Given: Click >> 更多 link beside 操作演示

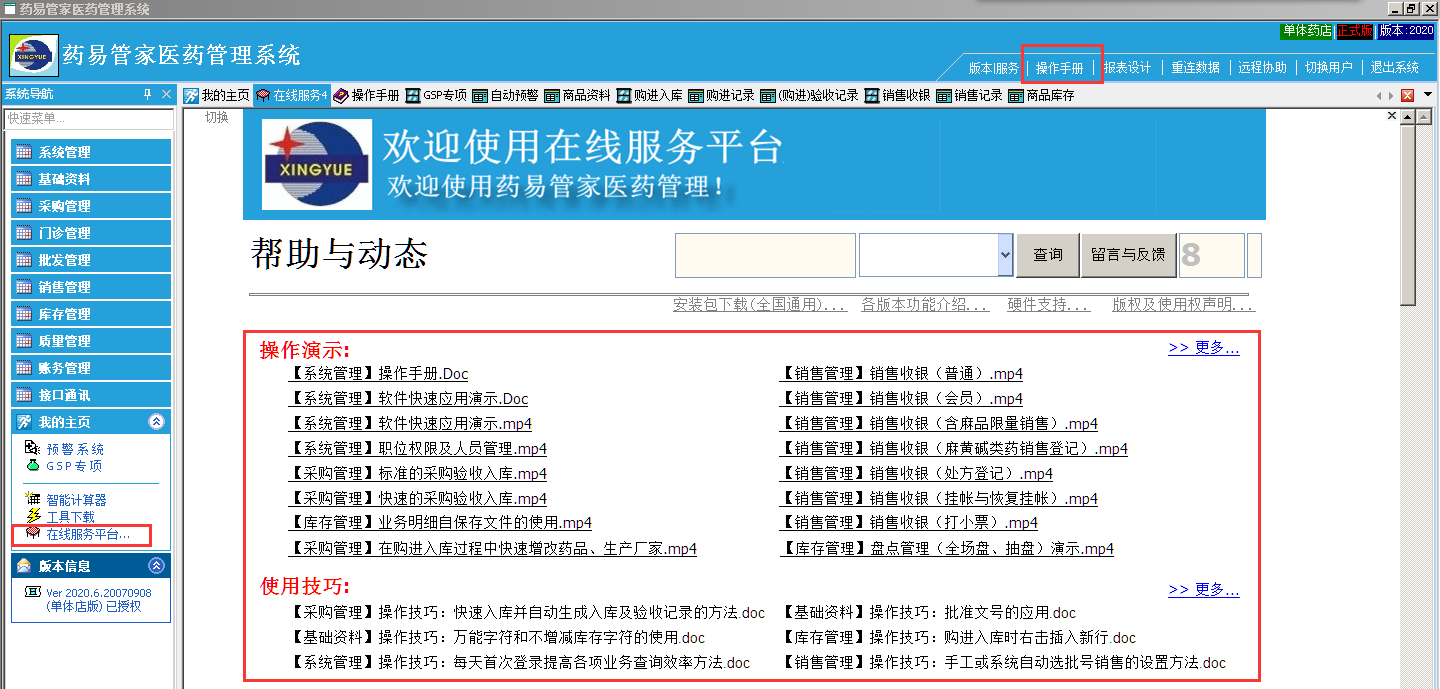Looking at the screenshot, I should pyautogui.click(x=1204, y=348).
